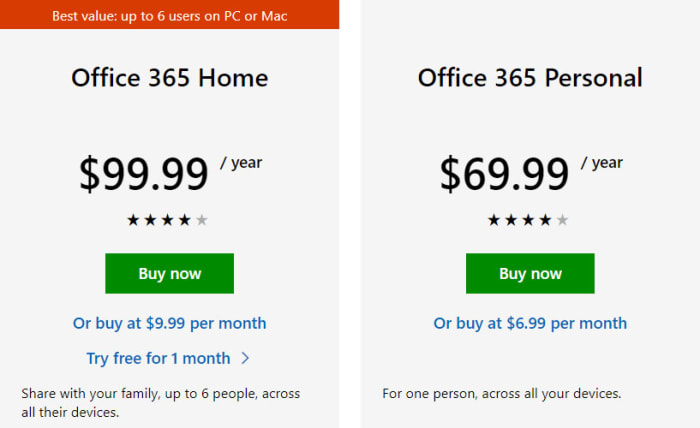This screenshot has height=428, width=700.
Task: Click the / year label beside $69.99
Action: [x=601, y=162]
